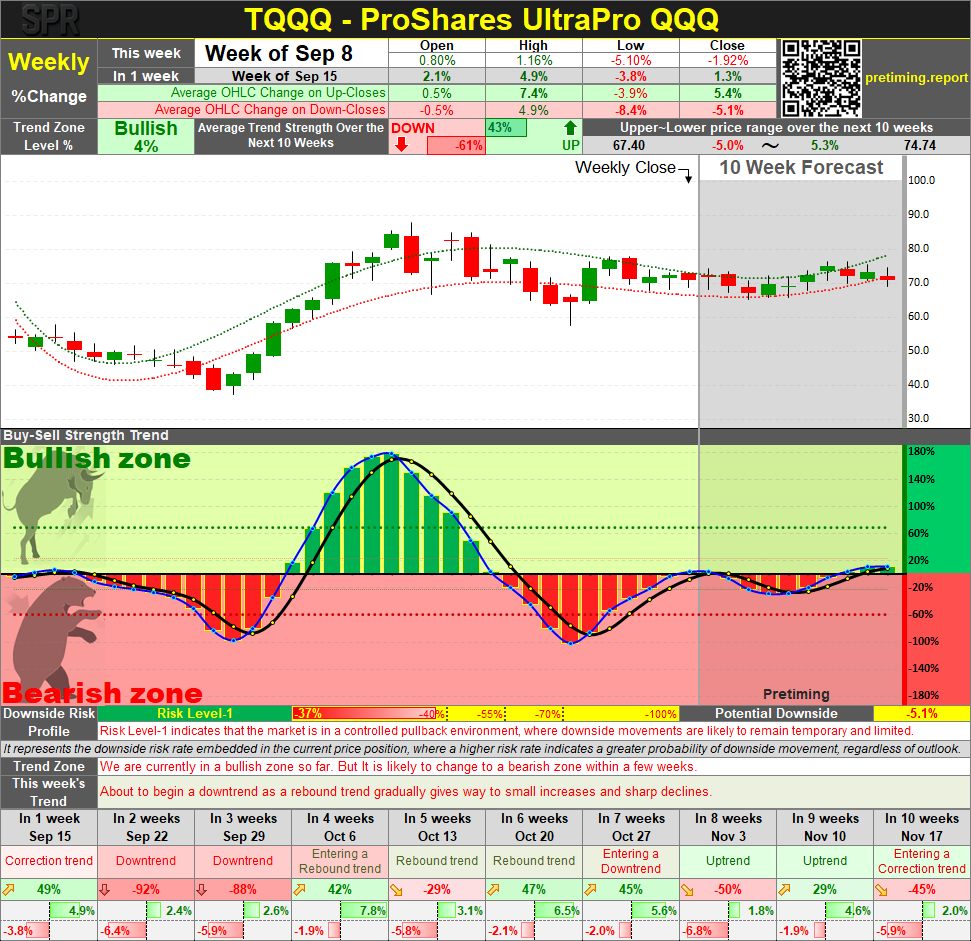Click the arrow beside -45% for Nov 17

(x=881, y=890)
